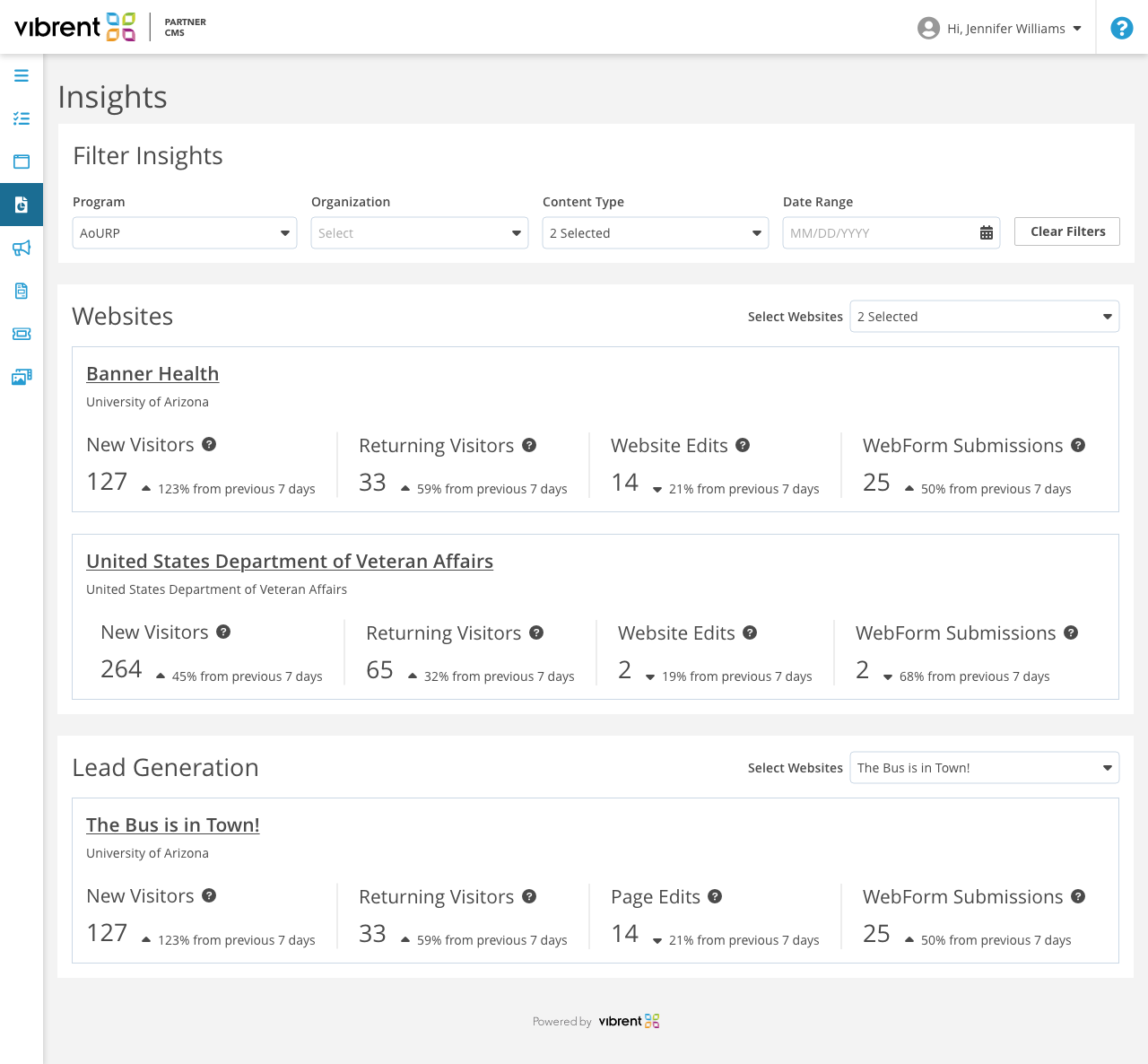1148x1064 pixels.
Task: Open Websites section Select Websites dropdown
Action: tap(985, 317)
